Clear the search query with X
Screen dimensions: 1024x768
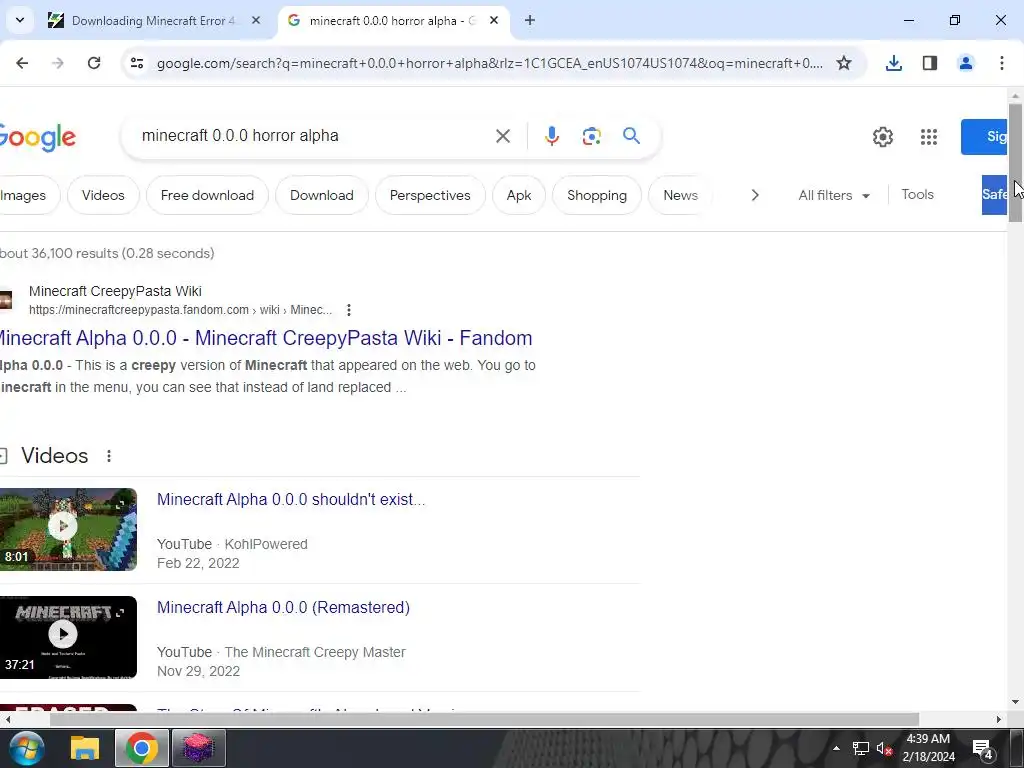[503, 136]
